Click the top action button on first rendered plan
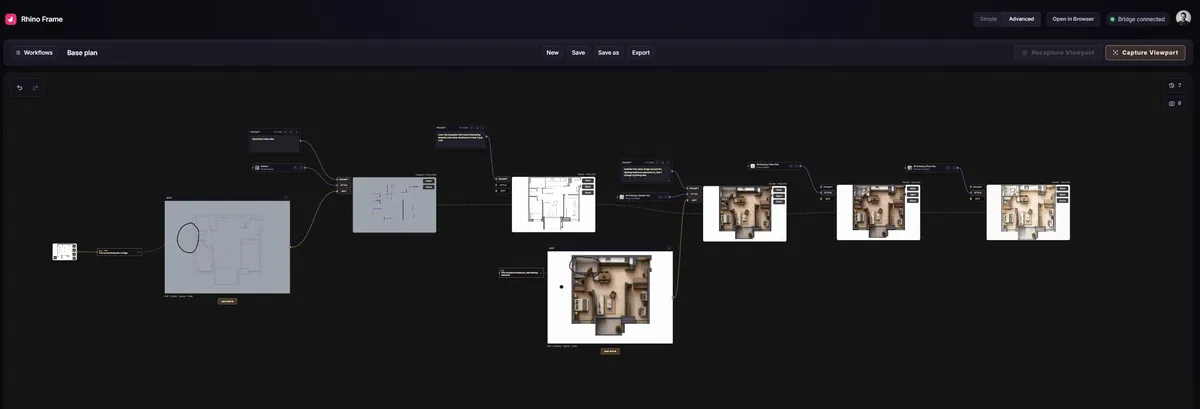This screenshot has height=409, width=1200. pyautogui.click(x=778, y=189)
